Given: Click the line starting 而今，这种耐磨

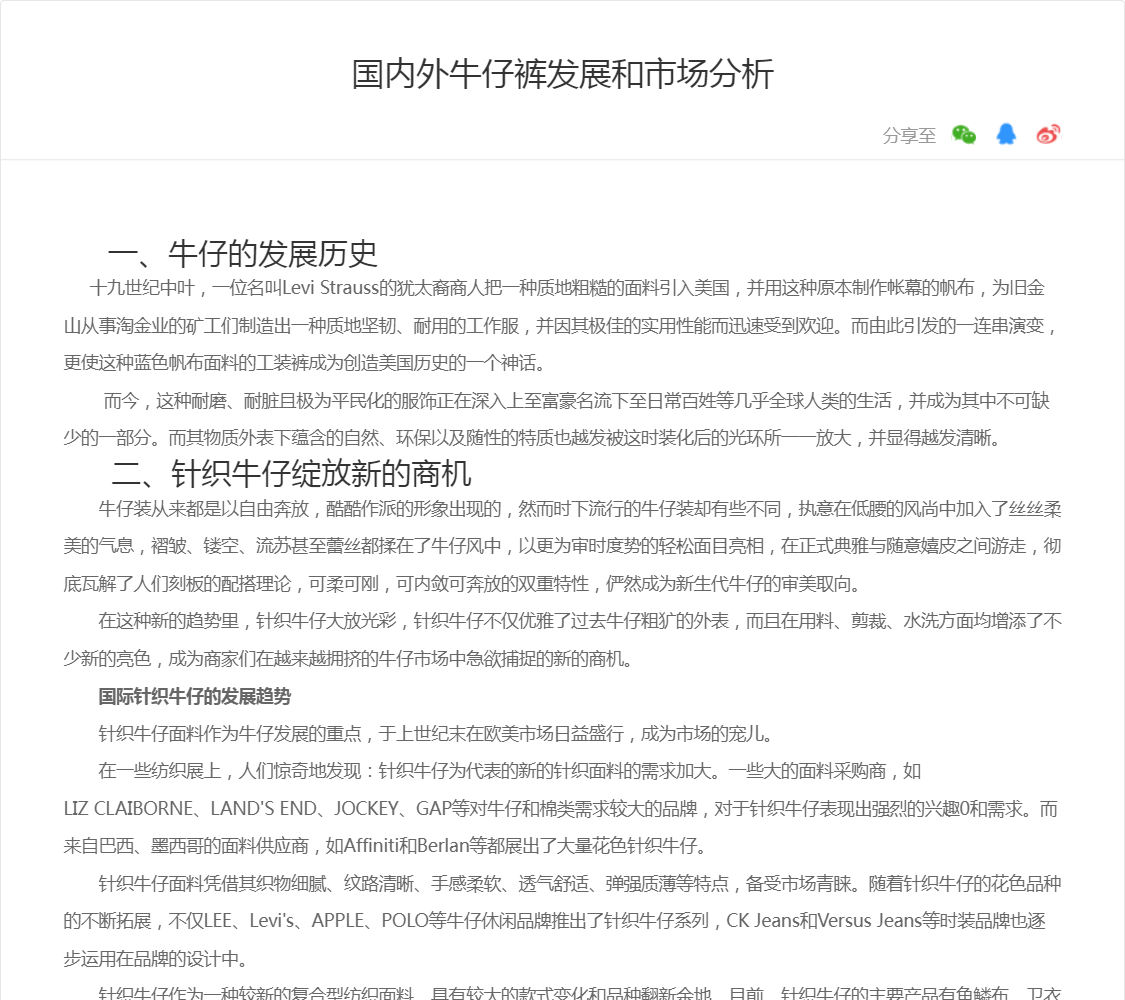Looking at the screenshot, I should click(x=576, y=400).
